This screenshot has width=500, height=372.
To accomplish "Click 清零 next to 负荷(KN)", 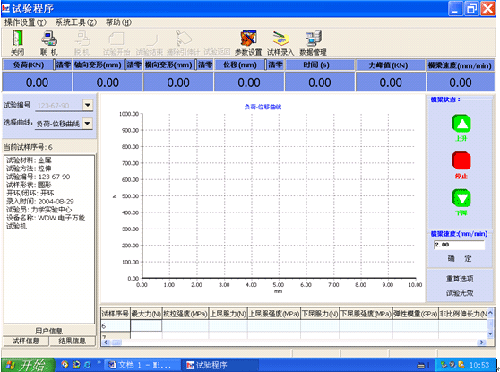I will pyautogui.click(x=63, y=65).
